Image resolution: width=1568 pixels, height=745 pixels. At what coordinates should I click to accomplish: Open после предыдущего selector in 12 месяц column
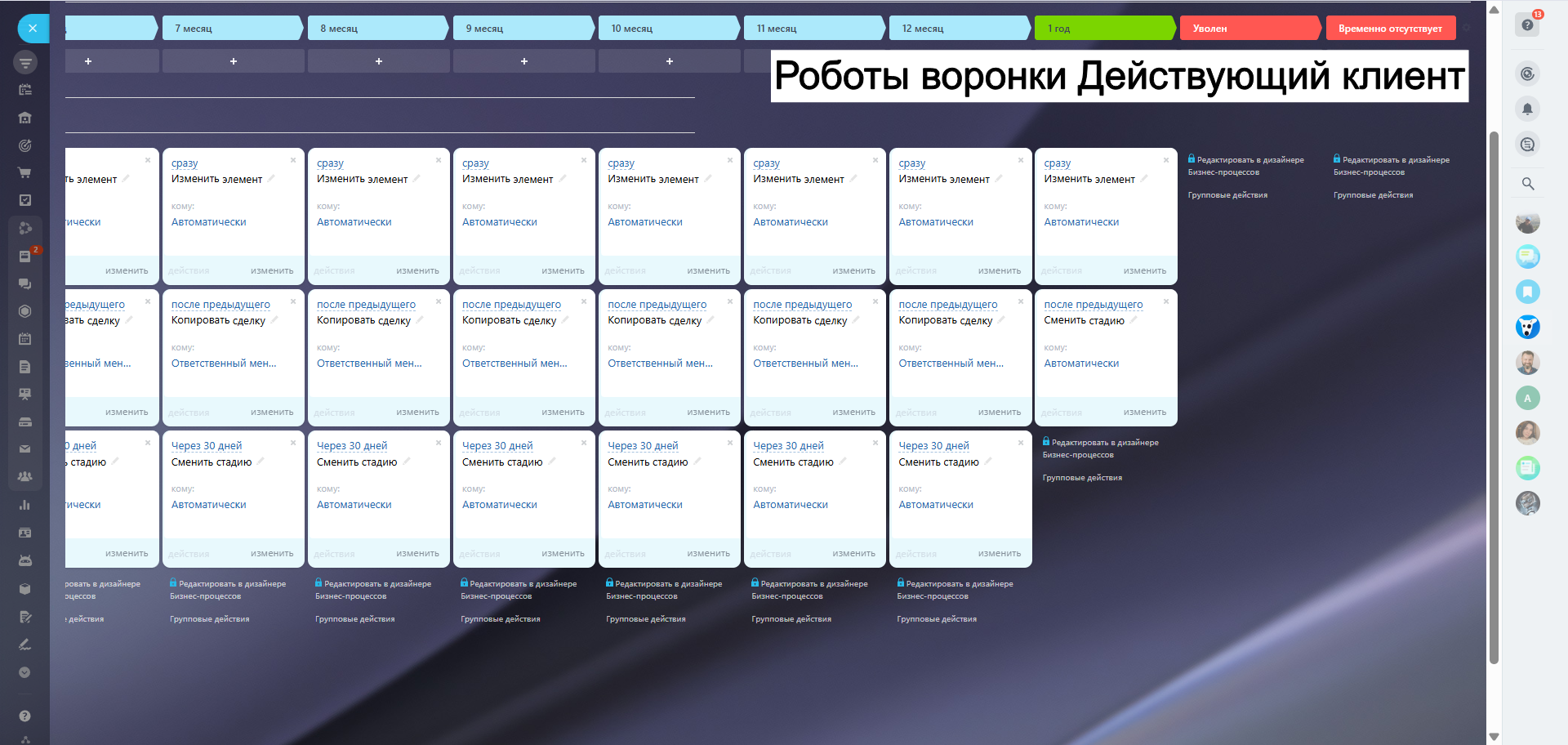947,305
